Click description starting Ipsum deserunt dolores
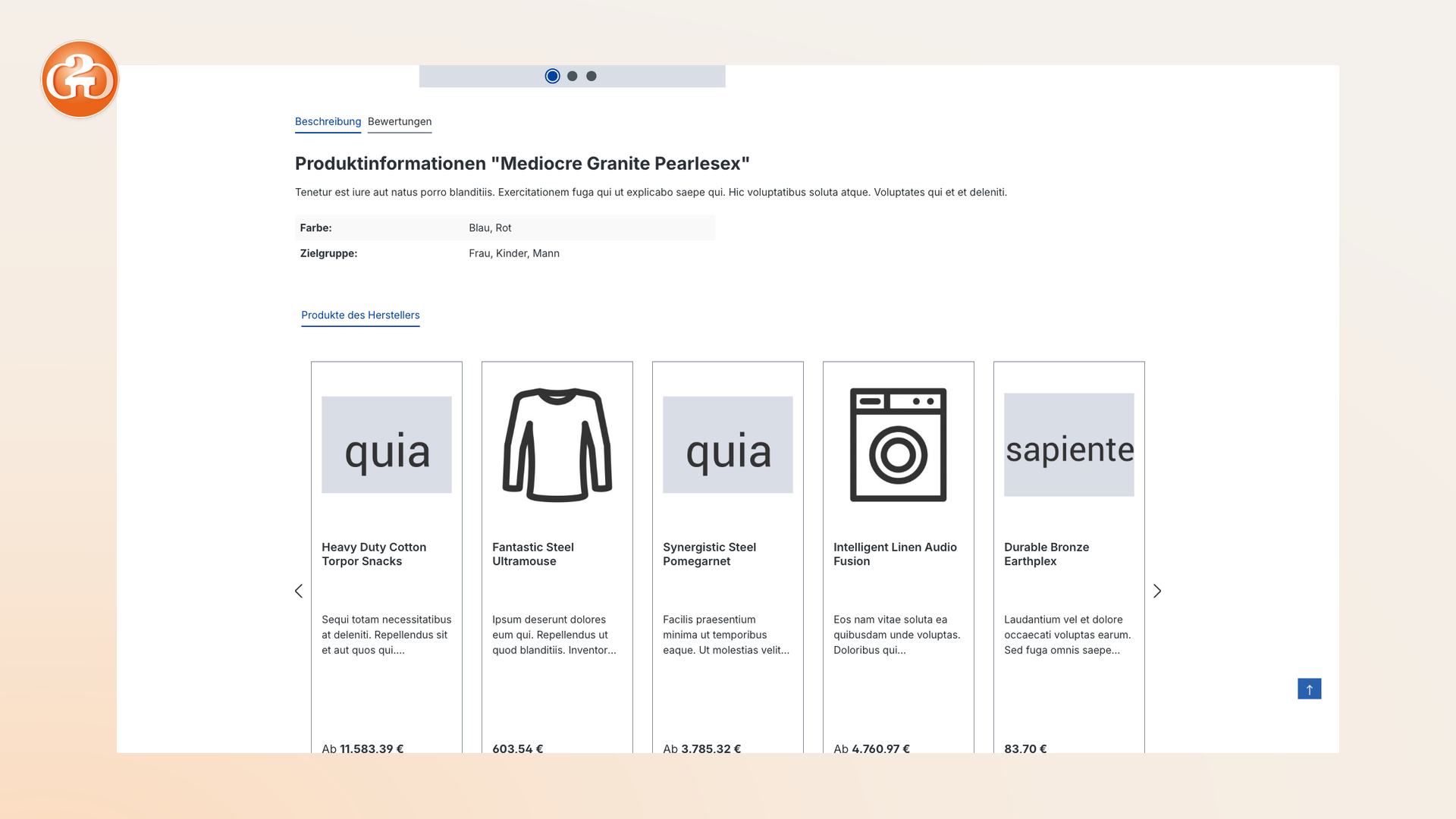Image resolution: width=1456 pixels, height=819 pixels. 554,635
